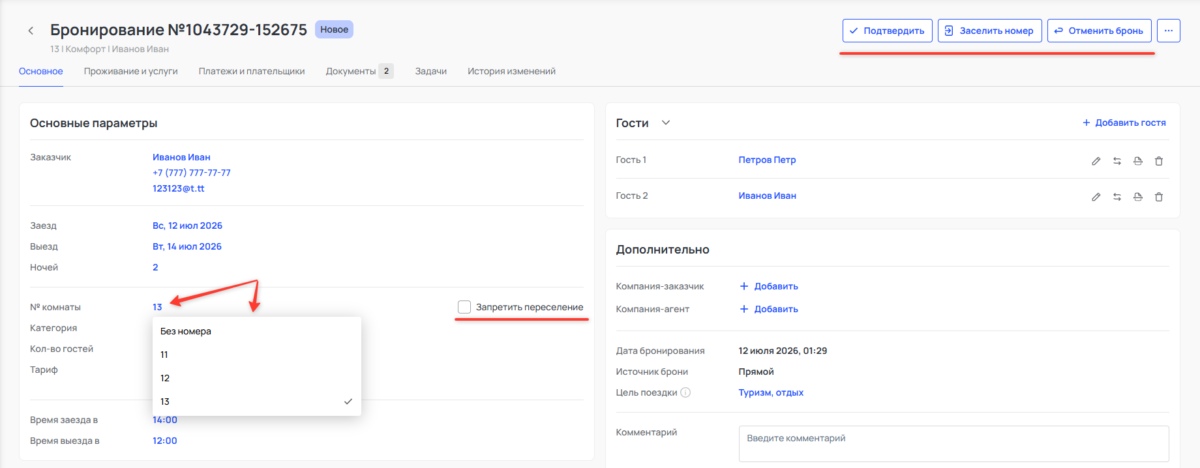Click the Новое status badge

pos(334,29)
